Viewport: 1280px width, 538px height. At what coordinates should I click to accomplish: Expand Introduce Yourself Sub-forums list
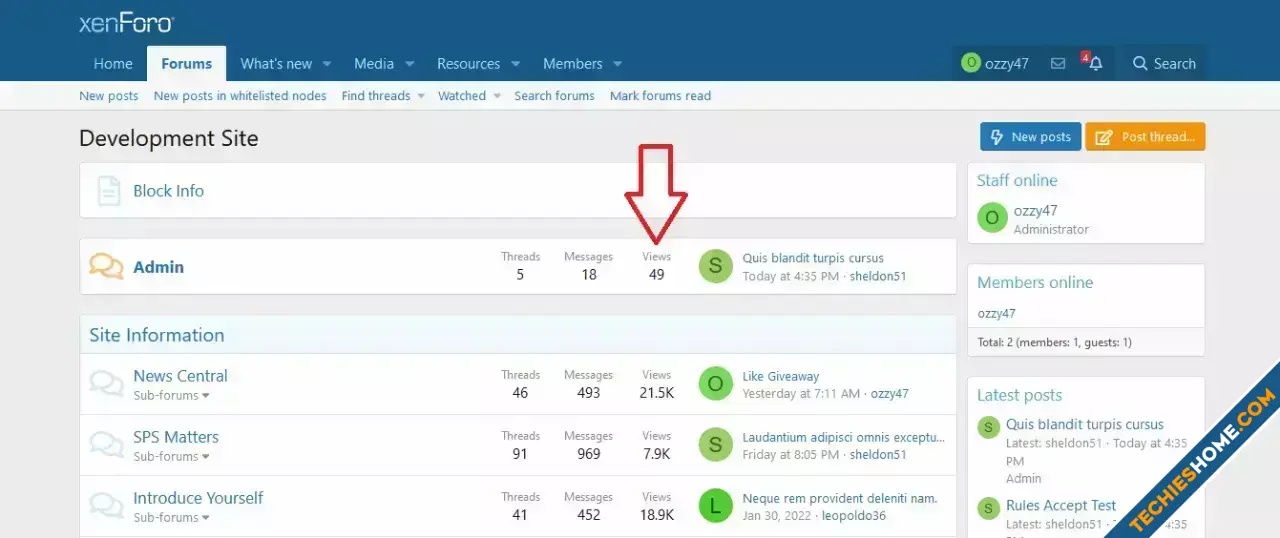click(x=172, y=517)
